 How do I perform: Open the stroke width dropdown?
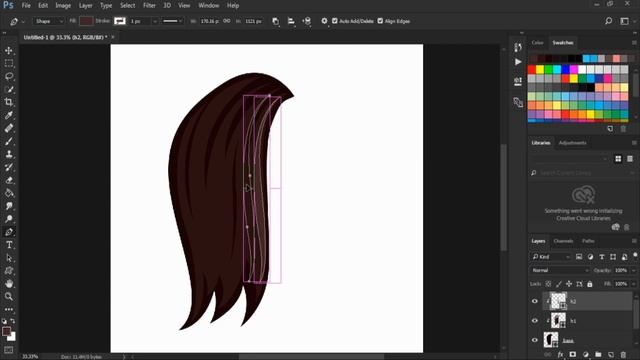pos(155,21)
